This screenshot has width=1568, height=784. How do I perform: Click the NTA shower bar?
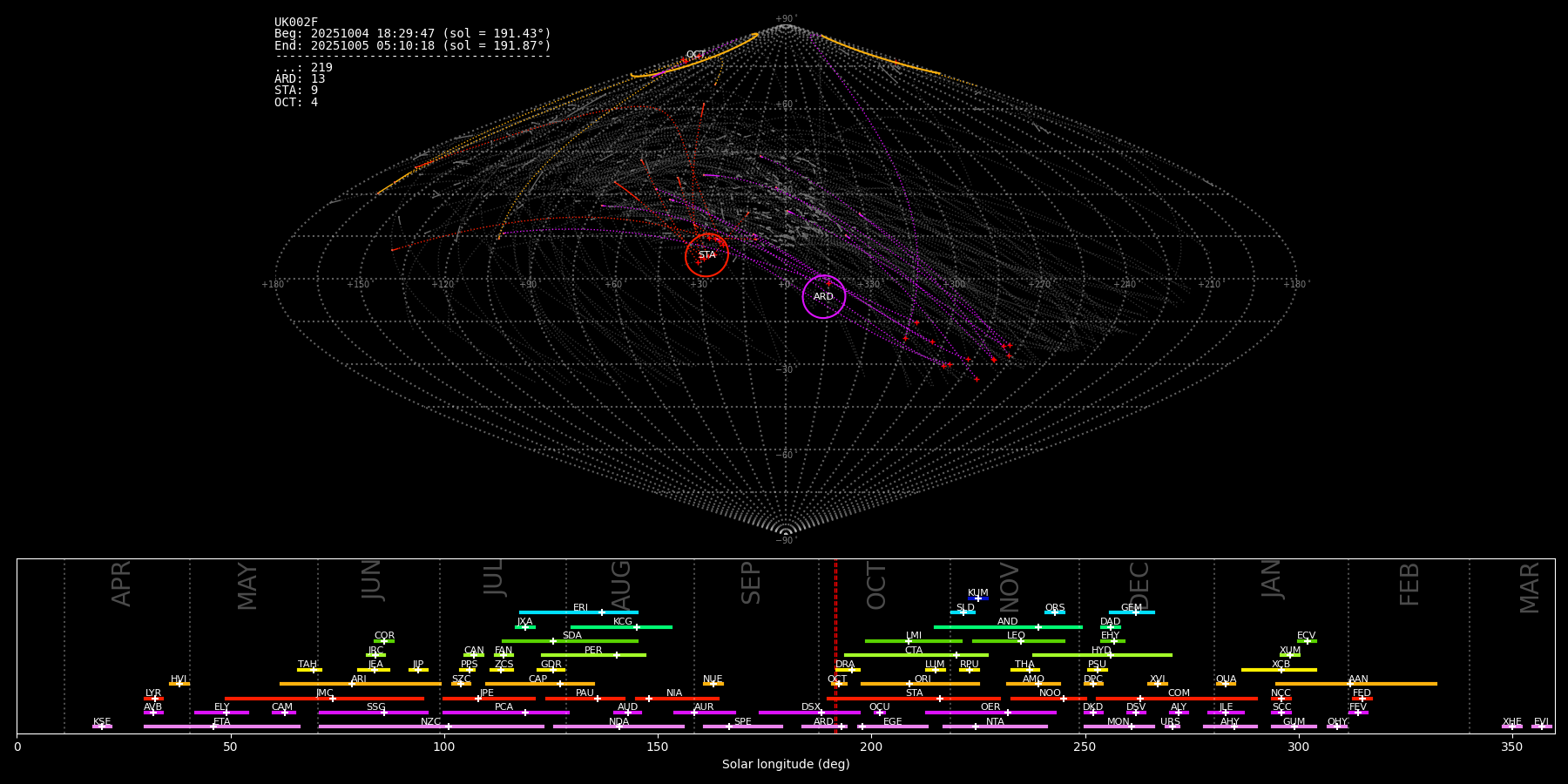pos(995,727)
